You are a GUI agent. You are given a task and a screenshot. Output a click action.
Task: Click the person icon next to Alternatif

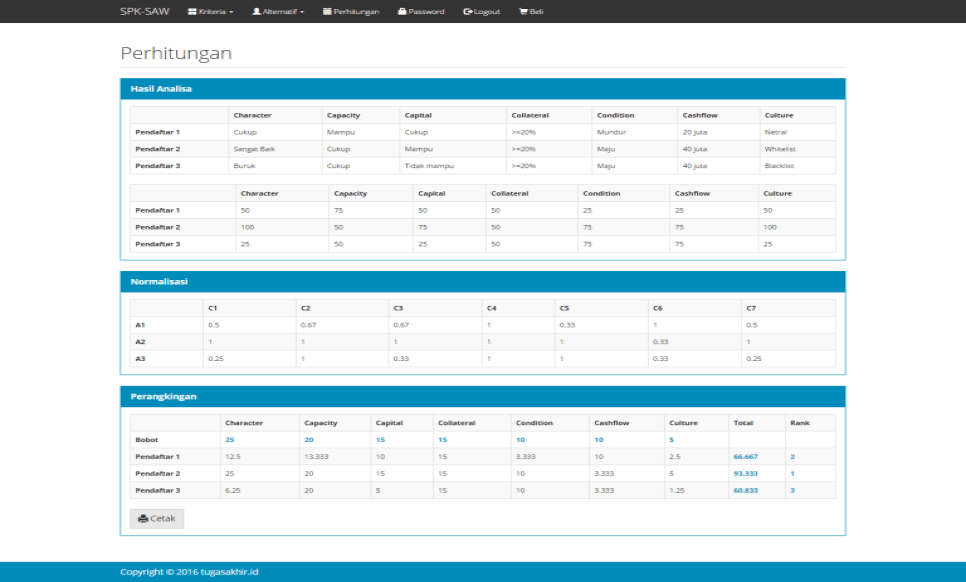[257, 11]
